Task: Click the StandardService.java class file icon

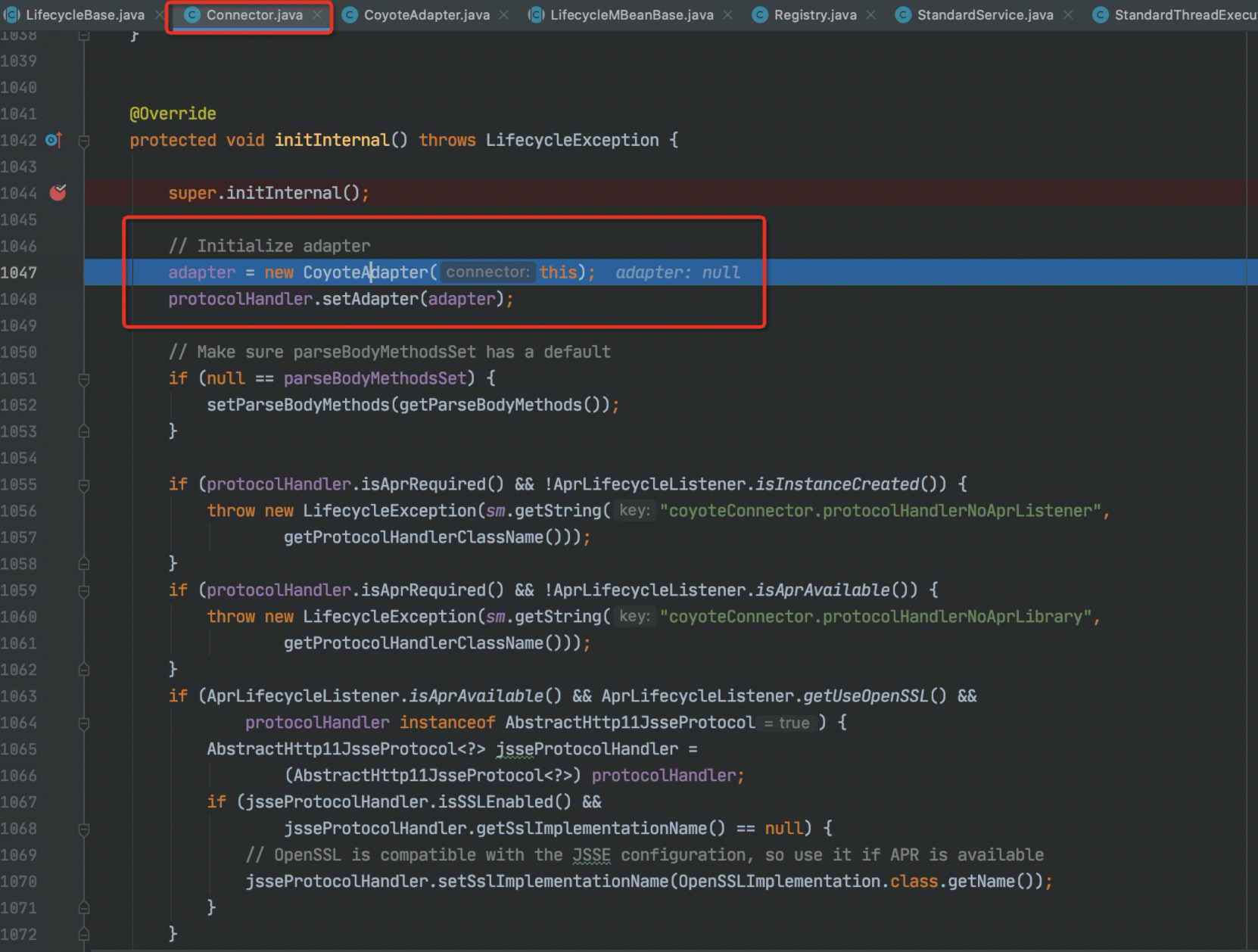Action: (902, 14)
